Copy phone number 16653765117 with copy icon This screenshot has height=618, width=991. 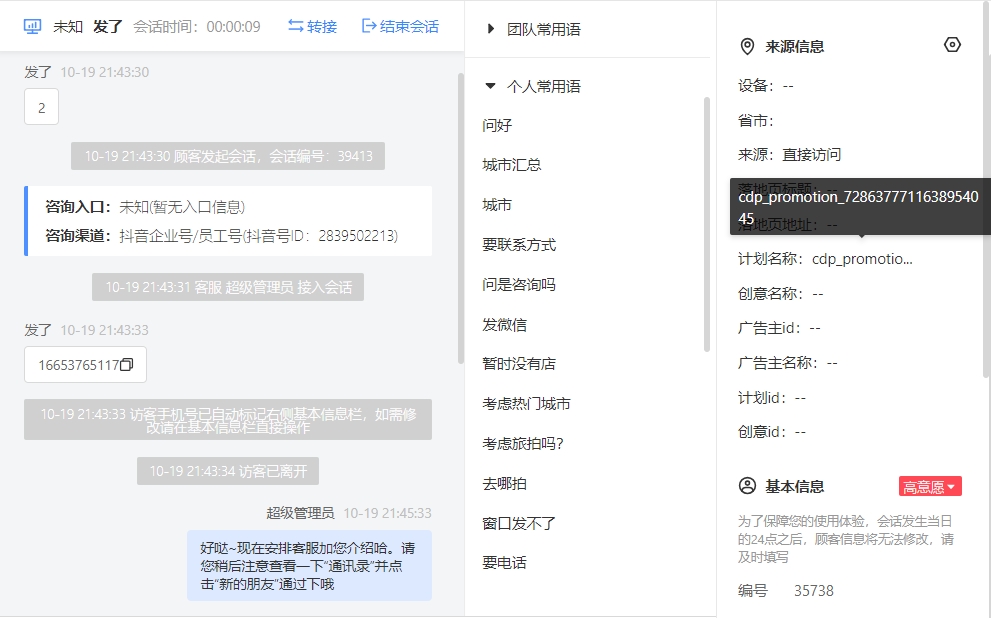126,365
